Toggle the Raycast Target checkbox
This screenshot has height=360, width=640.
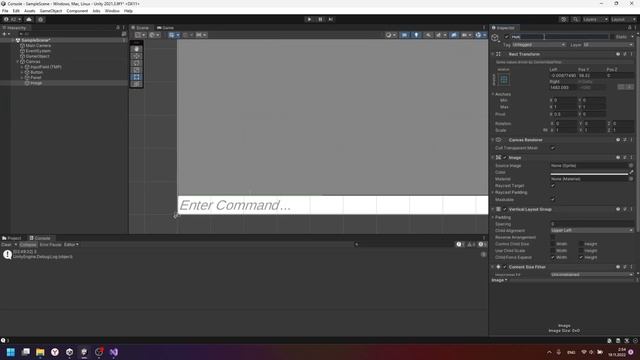(x=553, y=186)
